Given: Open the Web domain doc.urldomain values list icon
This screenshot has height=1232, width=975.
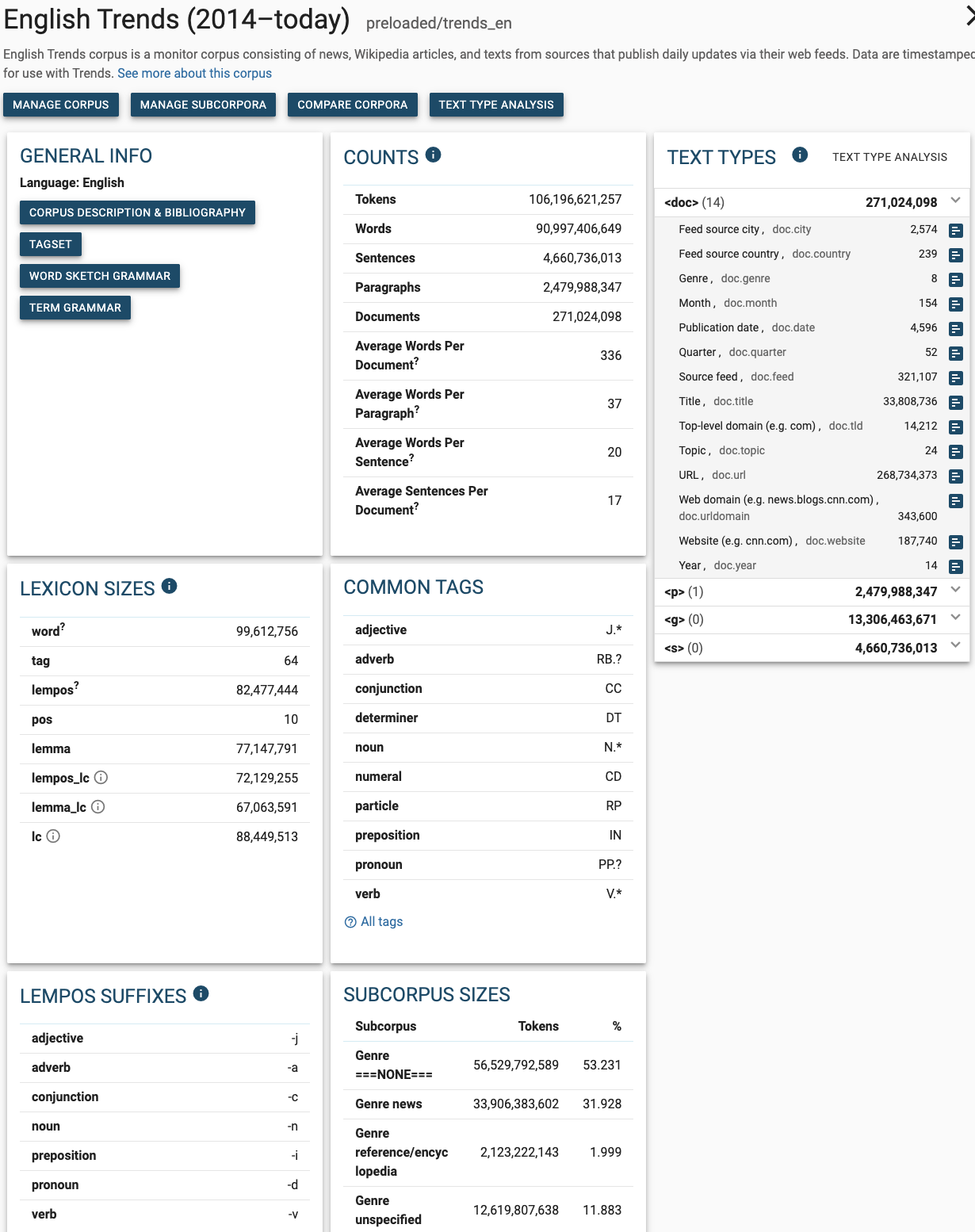Looking at the screenshot, I should tap(956, 501).
